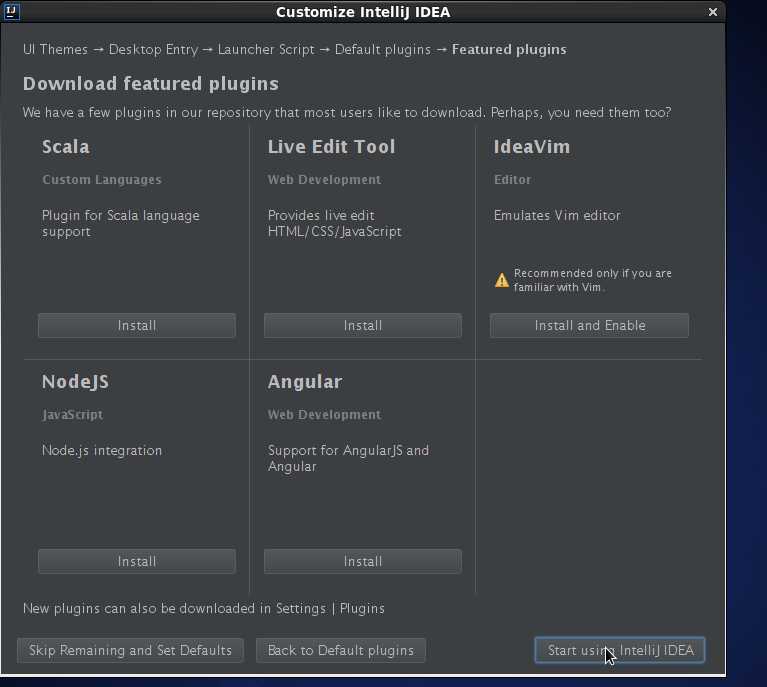The width and height of the screenshot is (767, 687).
Task: Install the Angular plugin
Action: coord(362,561)
